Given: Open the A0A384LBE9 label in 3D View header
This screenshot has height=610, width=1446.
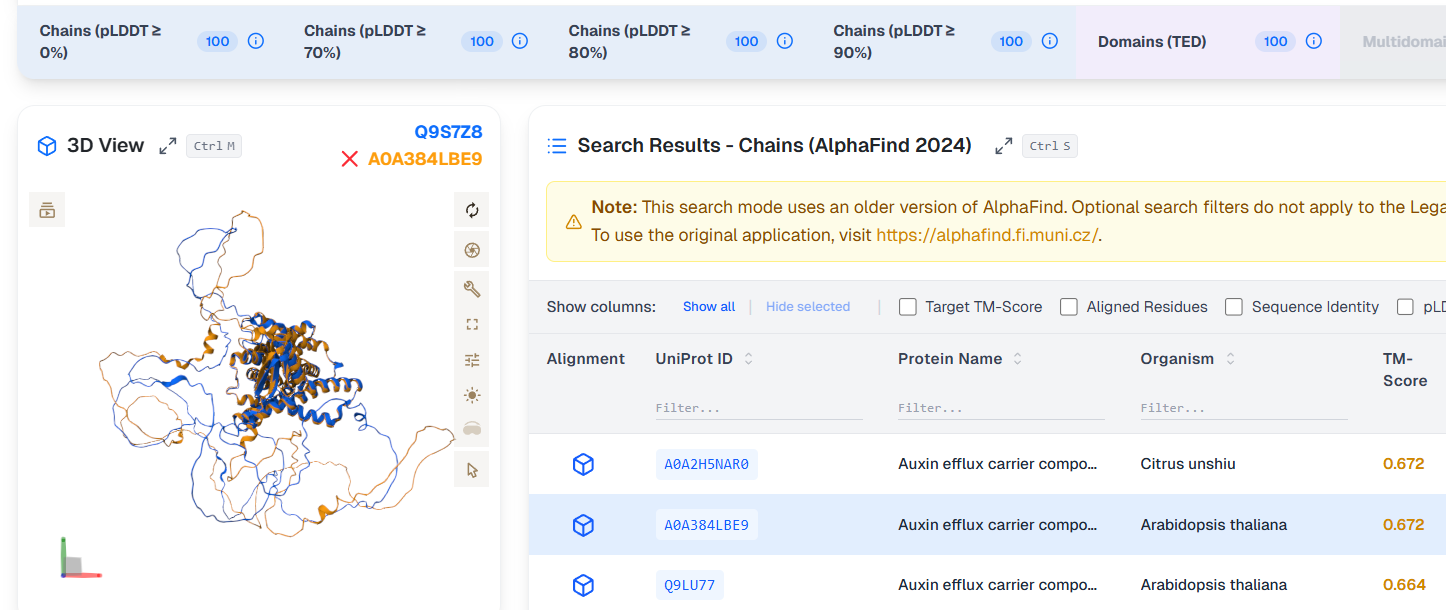Looking at the screenshot, I should [x=425, y=159].
